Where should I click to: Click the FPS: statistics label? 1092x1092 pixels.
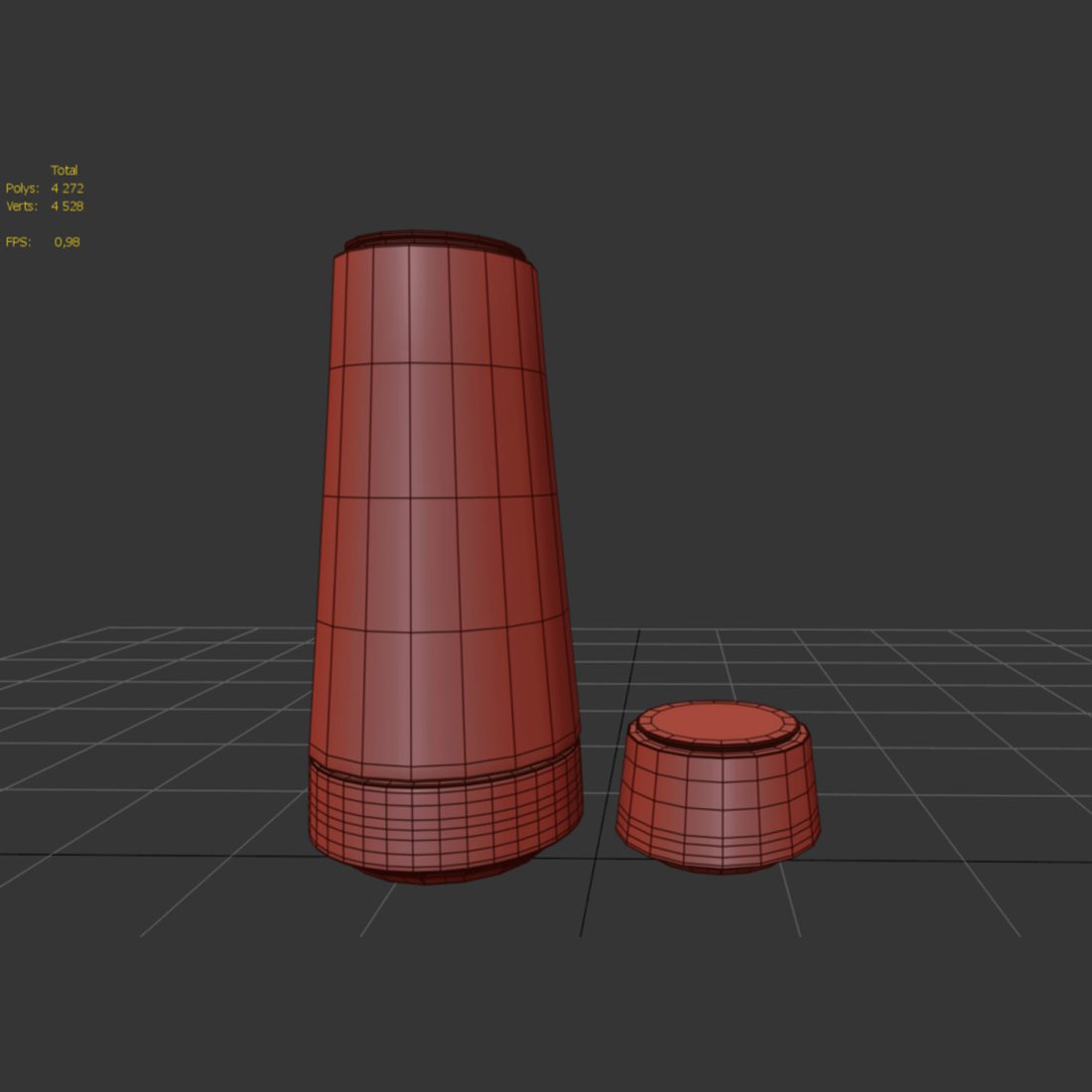(18, 241)
